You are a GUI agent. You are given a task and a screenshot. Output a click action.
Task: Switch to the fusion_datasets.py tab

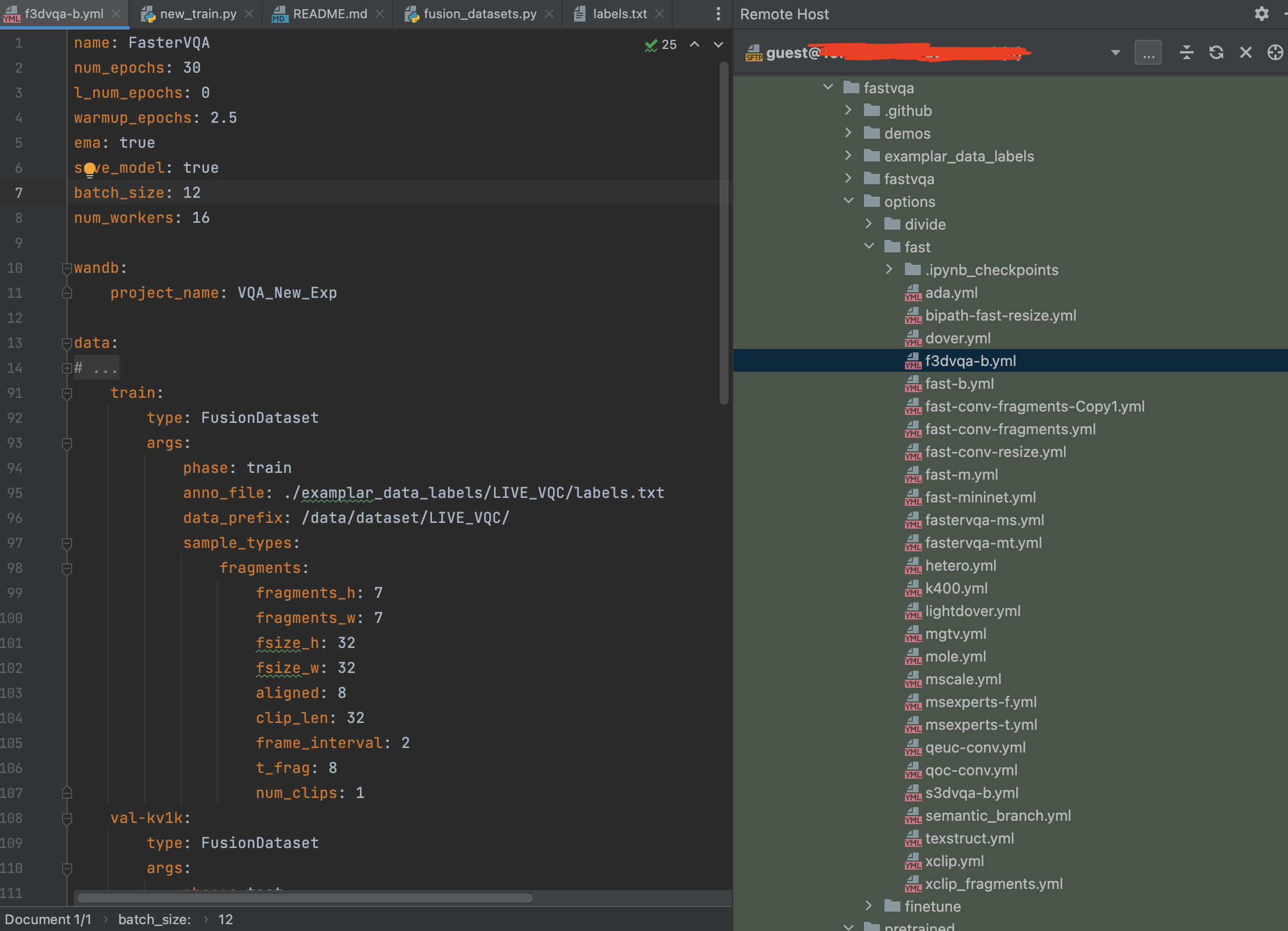pos(479,14)
